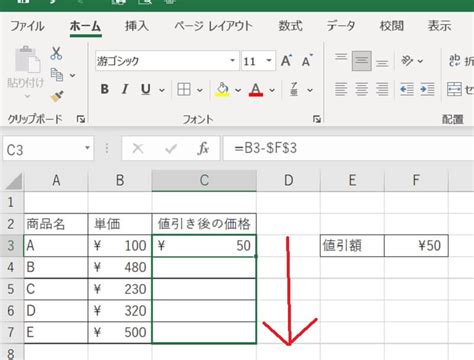Select the cell with ¥ 480
Screen dimensions: 474x360
[x=120, y=267]
